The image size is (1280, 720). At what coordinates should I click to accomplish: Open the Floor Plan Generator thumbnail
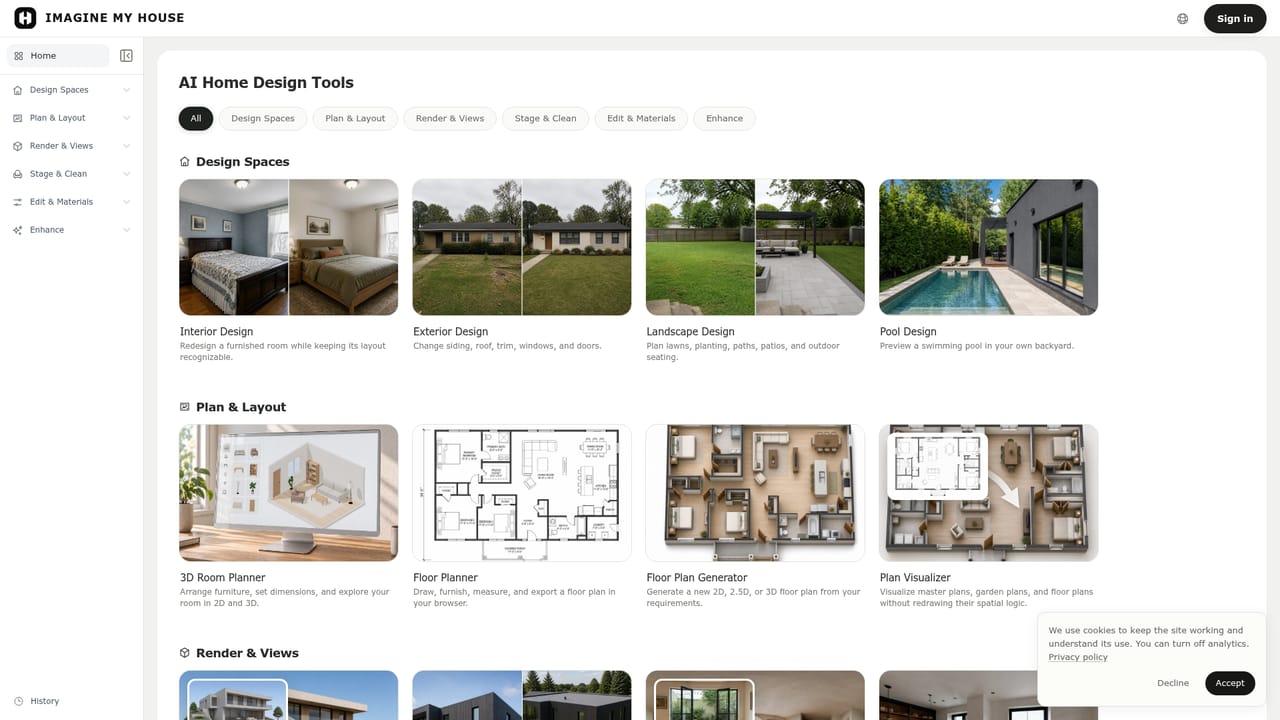tap(755, 493)
